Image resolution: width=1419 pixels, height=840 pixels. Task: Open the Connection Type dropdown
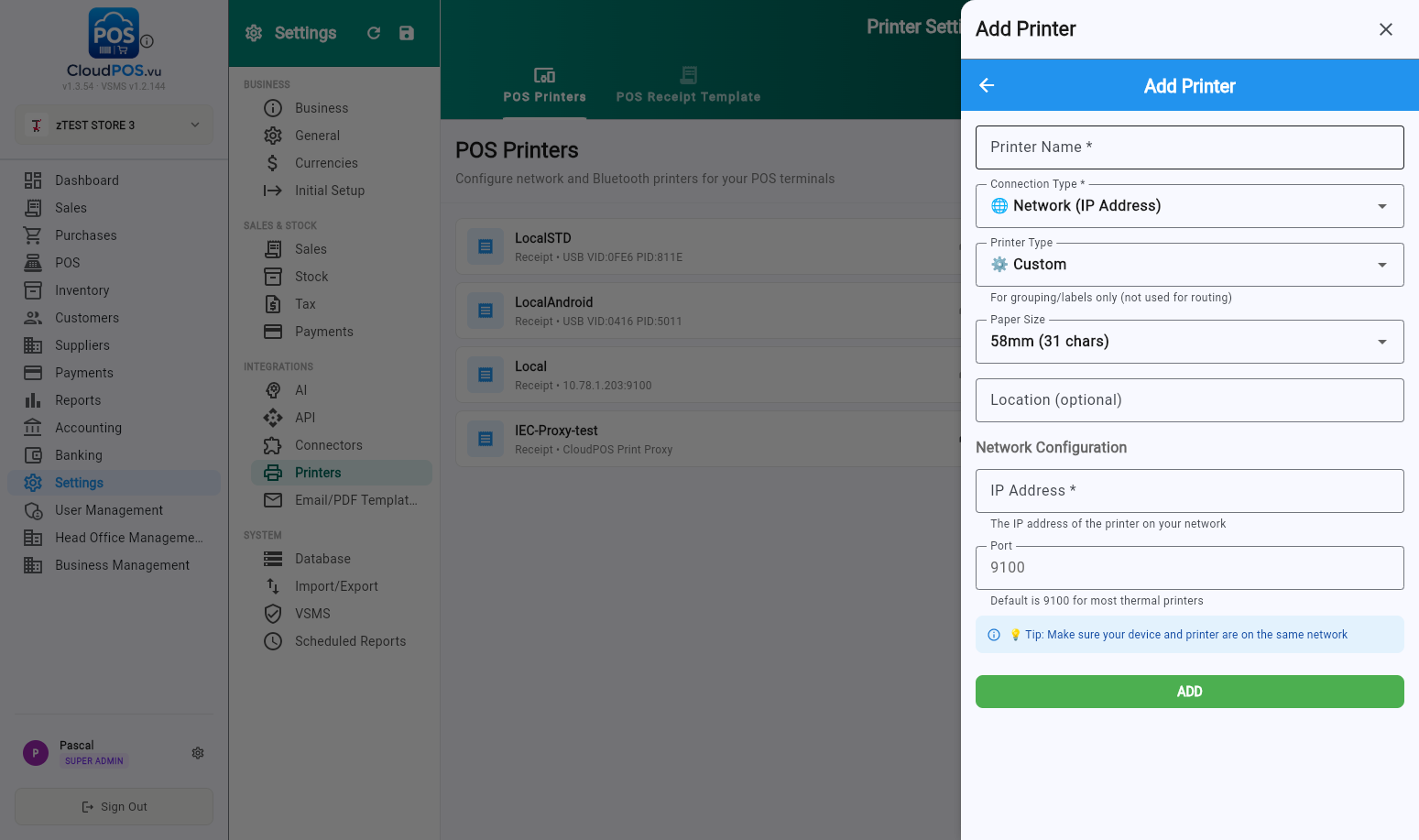[1190, 206]
